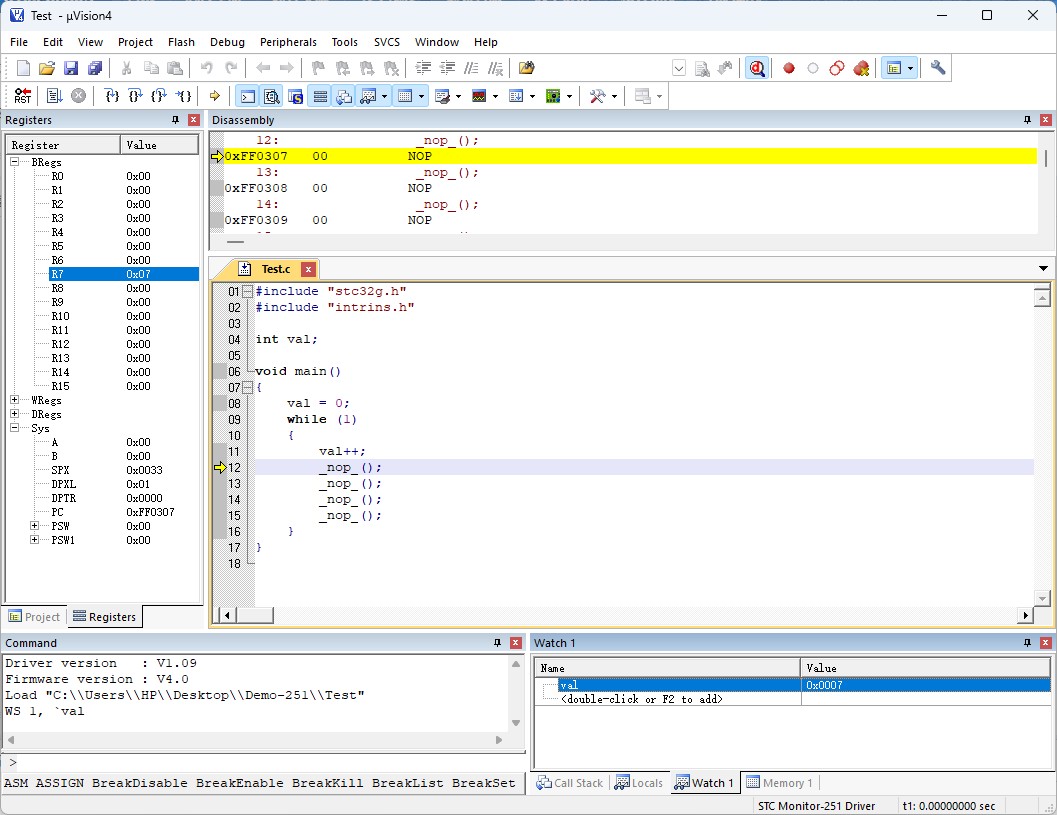Create a new file from the toolbar

click(23, 68)
